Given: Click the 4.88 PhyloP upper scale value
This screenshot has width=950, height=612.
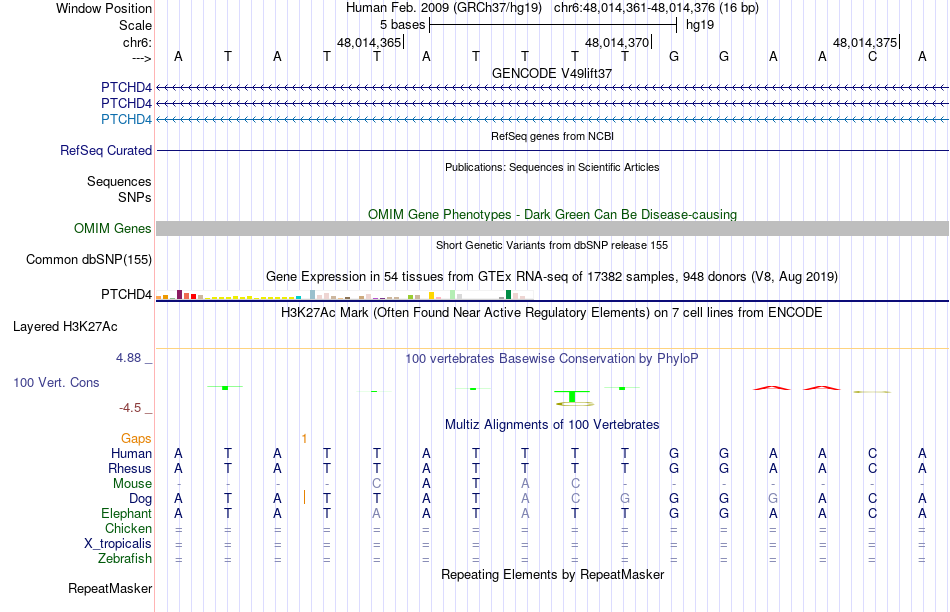Looking at the screenshot, I should click(128, 358).
